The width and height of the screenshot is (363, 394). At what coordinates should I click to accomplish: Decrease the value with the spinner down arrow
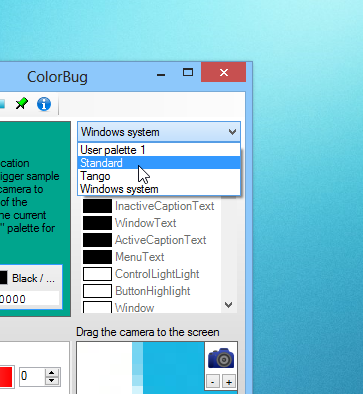pos(52,381)
